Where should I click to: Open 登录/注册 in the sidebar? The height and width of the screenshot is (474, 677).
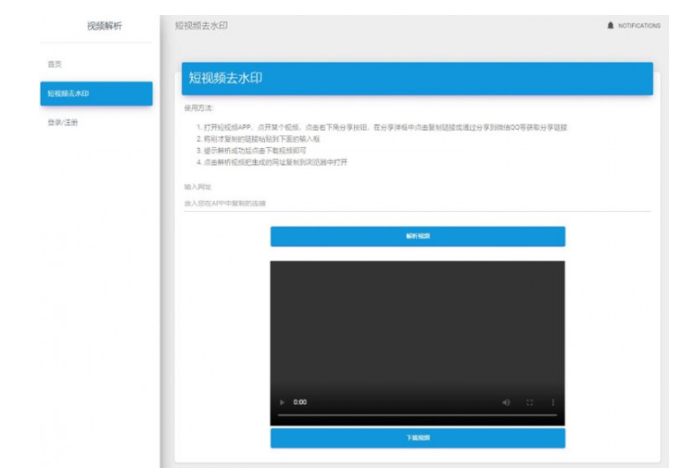[62, 123]
